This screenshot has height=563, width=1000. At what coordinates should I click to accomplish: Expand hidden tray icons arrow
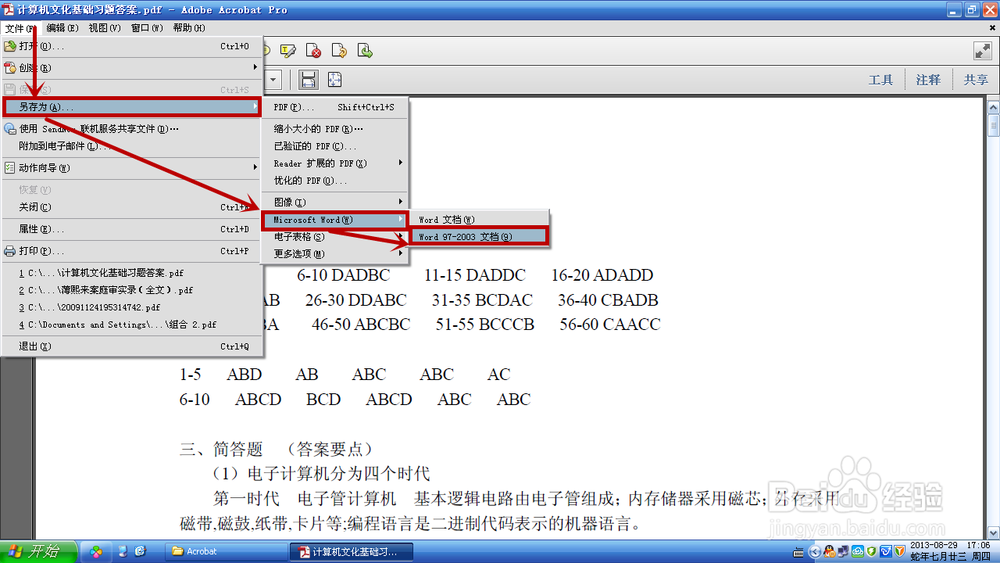[x=814, y=552]
